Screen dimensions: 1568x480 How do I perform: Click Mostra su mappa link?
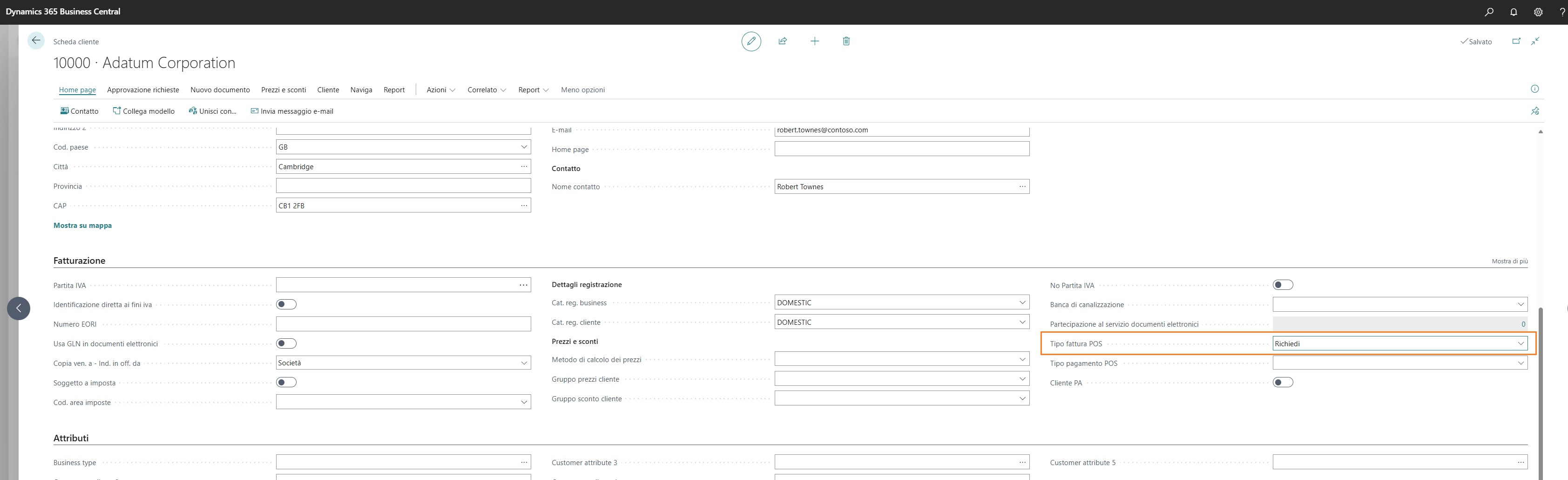point(83,226)
